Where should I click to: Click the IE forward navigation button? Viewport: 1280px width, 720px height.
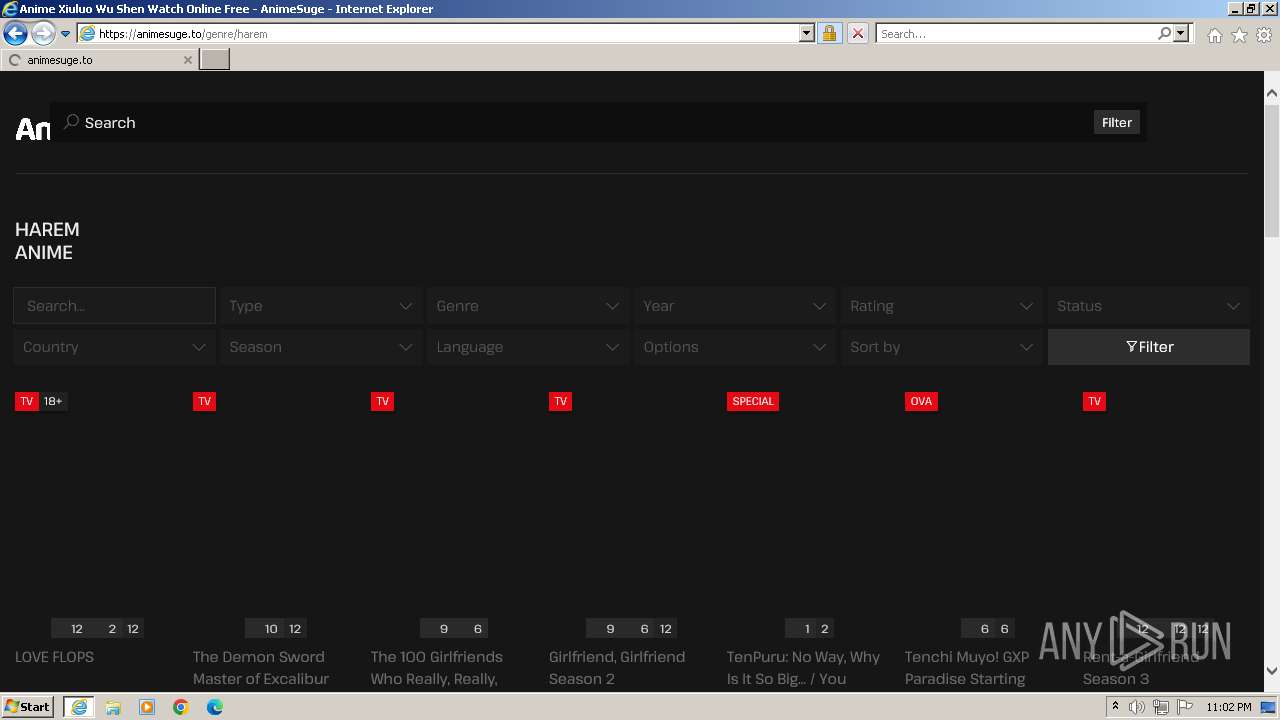(x=42, y=34)
